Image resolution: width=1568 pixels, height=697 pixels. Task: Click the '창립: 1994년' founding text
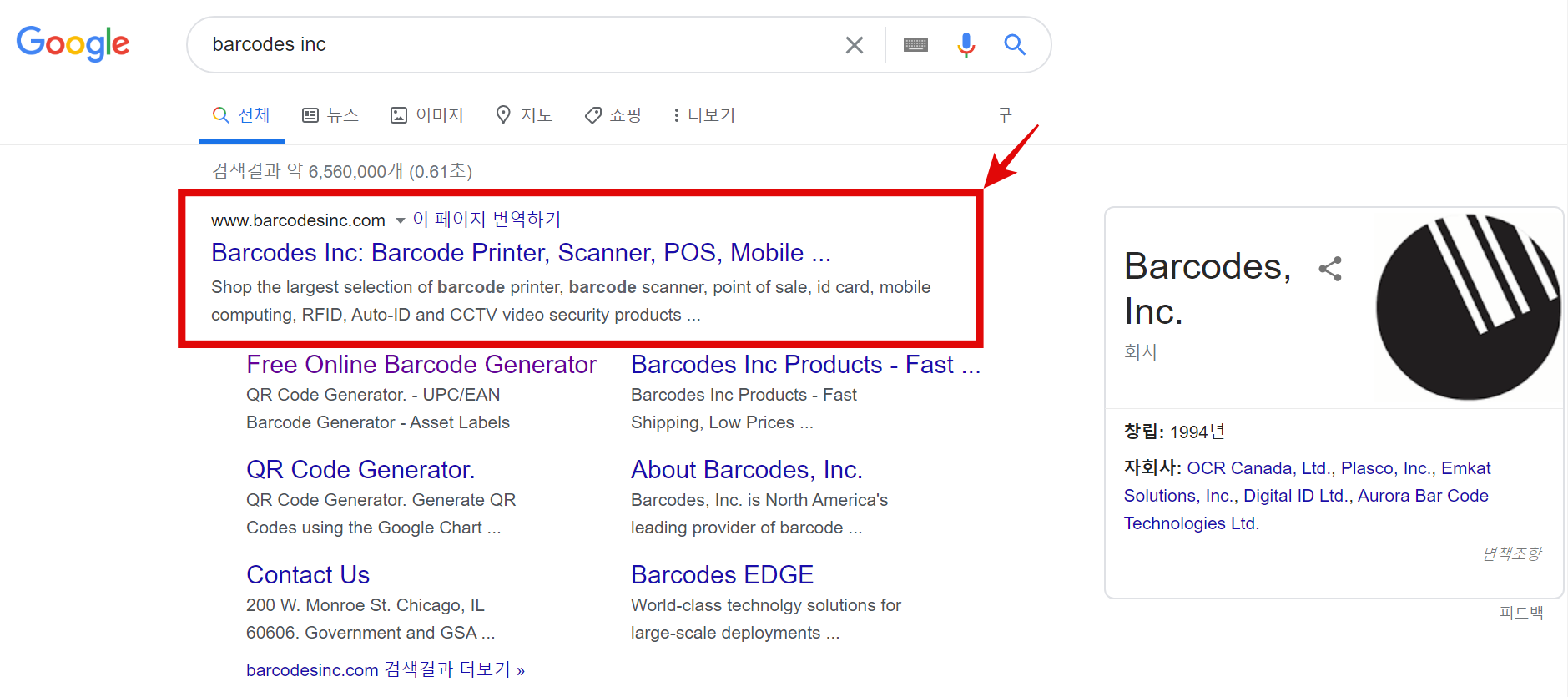[1174, 432]
